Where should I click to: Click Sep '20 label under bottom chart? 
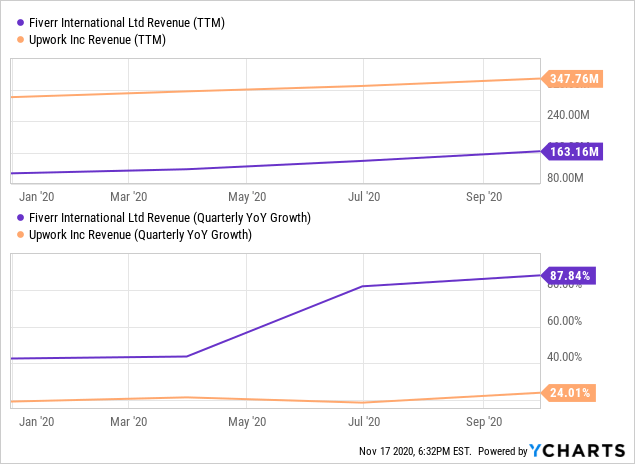coord(484,422)
